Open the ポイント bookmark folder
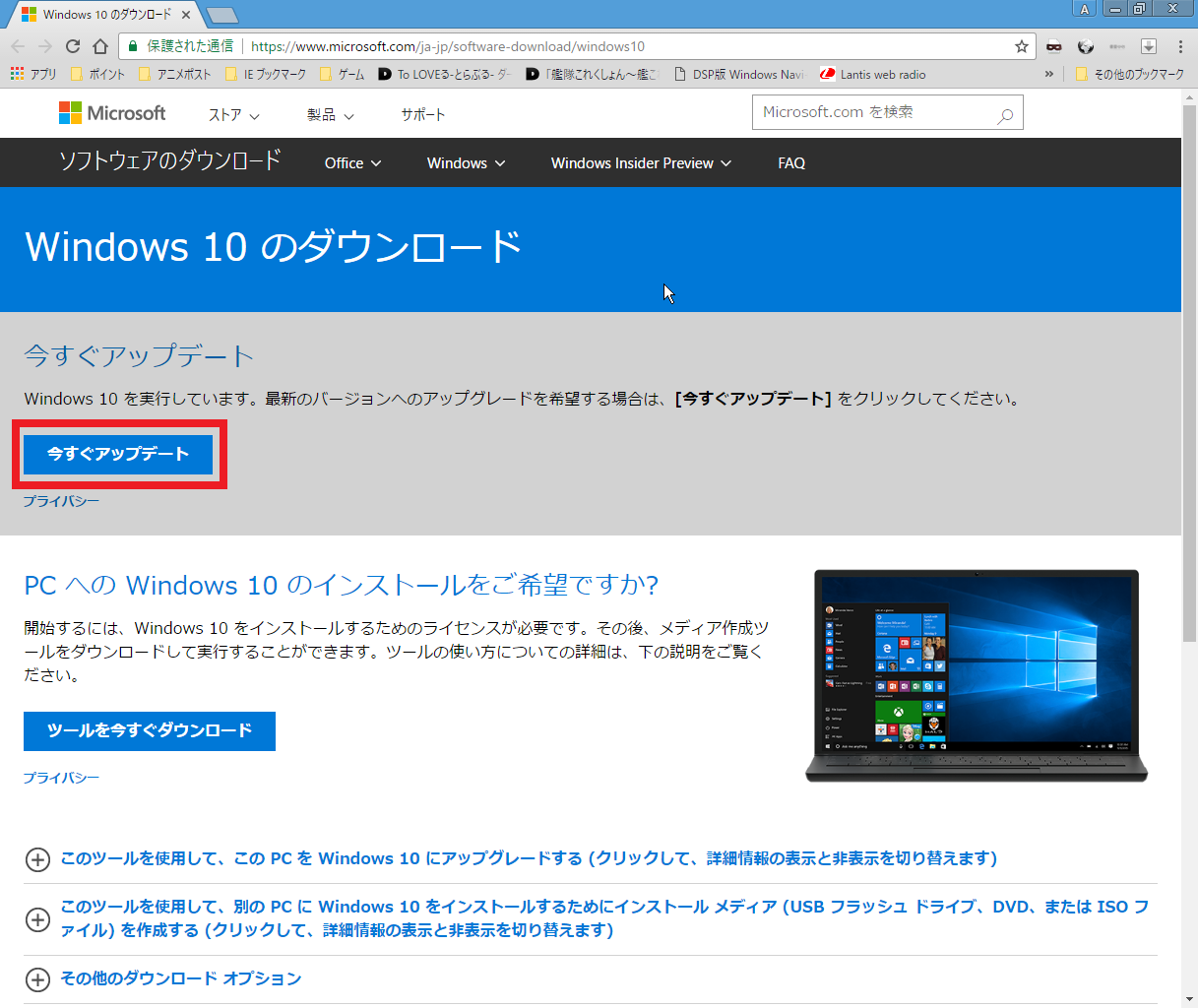Viewport: 1198px width, 1008px height. point(97,74)
